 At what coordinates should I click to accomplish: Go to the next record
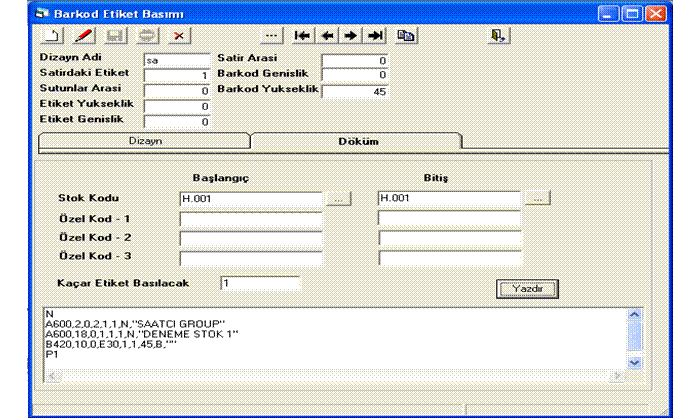(x=351, y=36)
